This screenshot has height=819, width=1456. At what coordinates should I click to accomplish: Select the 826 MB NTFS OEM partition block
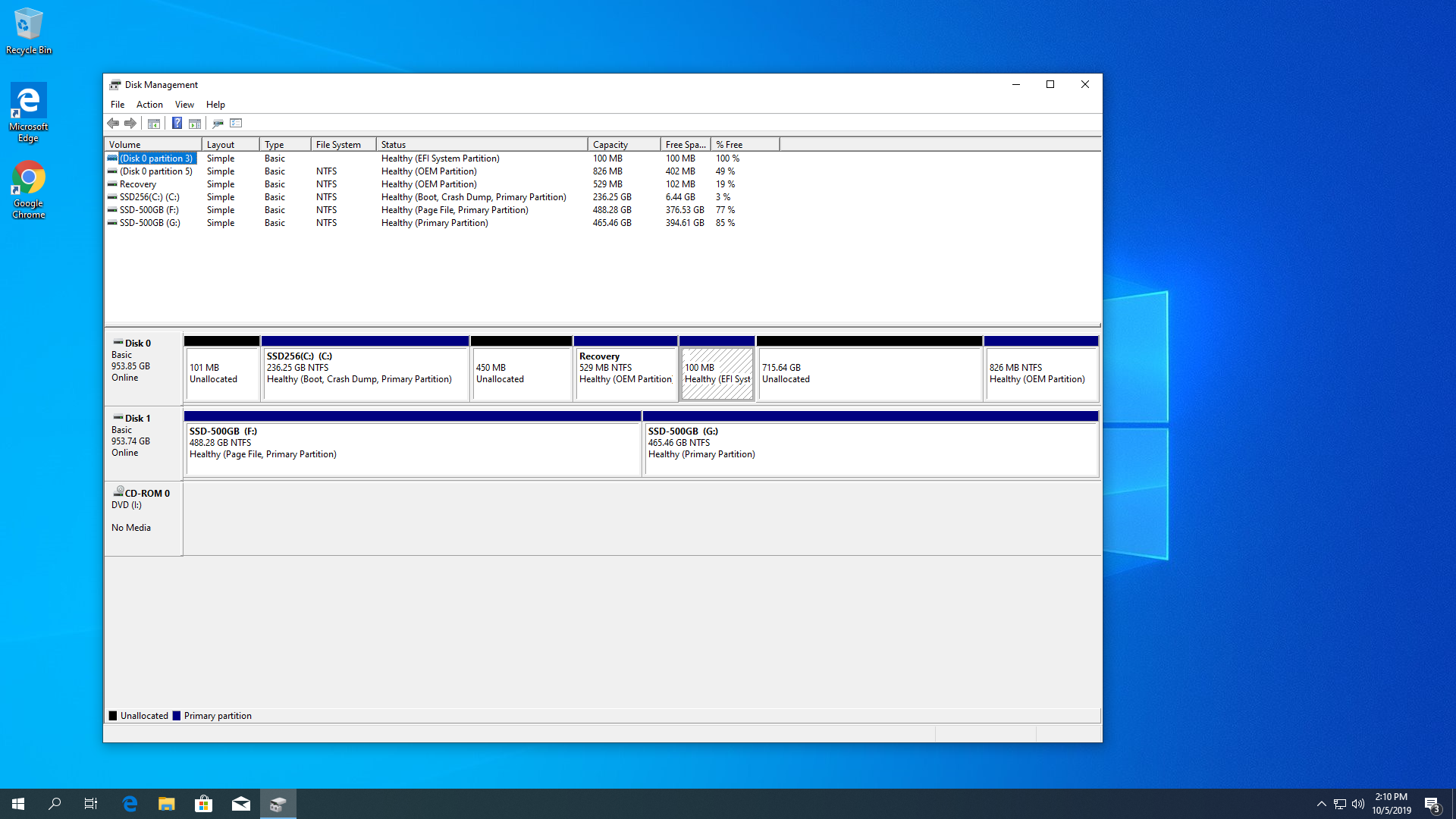(x=1041, y=369)
